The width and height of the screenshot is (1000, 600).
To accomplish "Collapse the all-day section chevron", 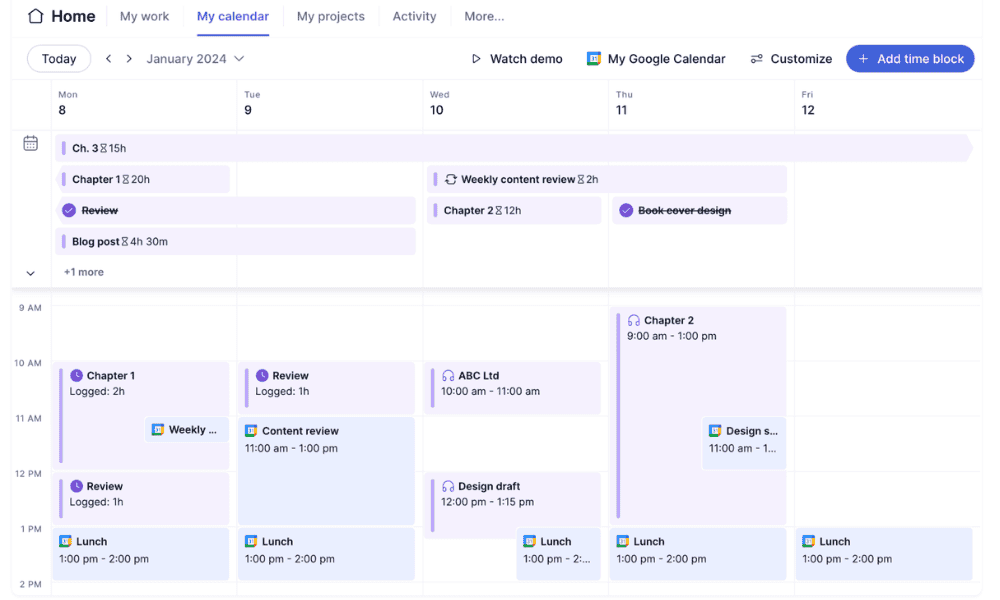I will pos(30,273).
